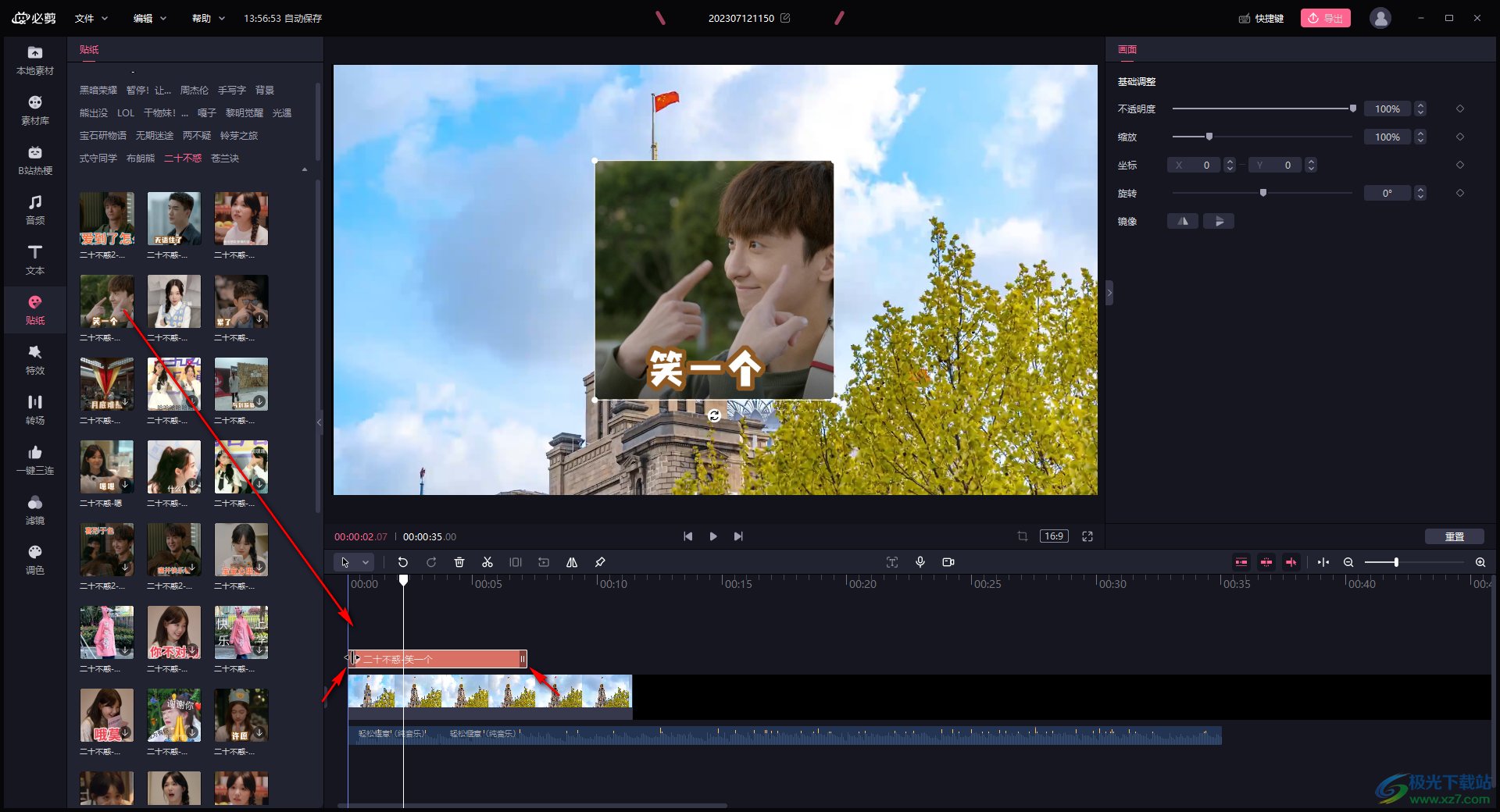
Task: Click the pin marker tool in timeline toolbar
Action: pyautogui.click(x=600, y=562)
